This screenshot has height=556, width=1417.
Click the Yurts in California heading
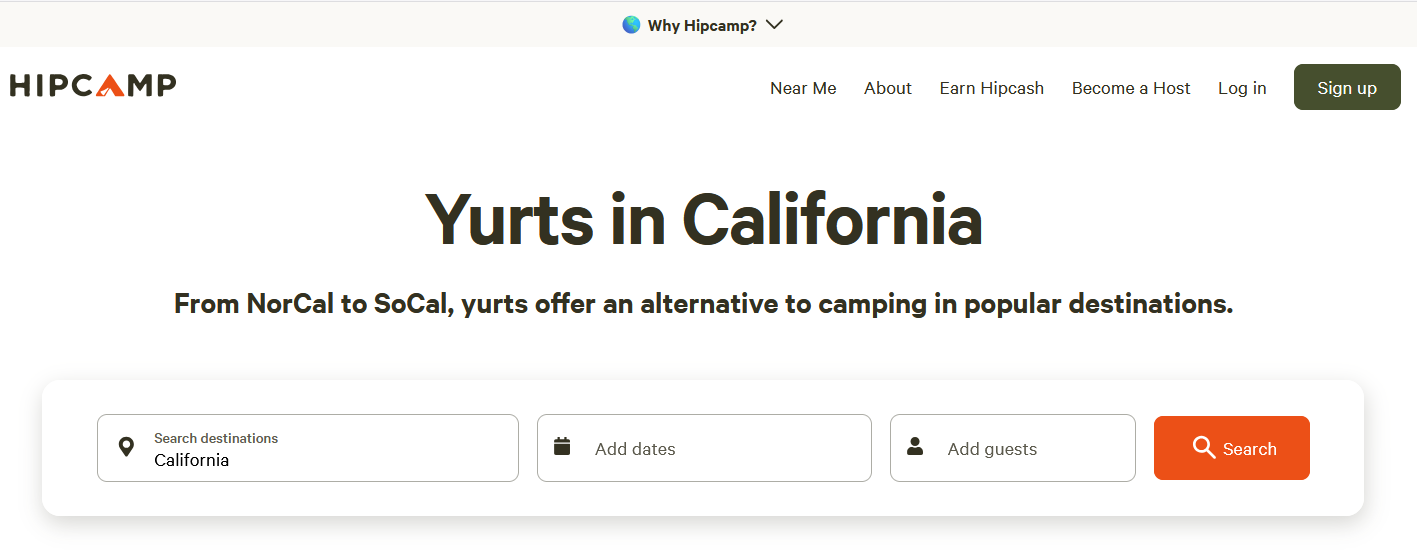pyautogui.click(x=704, y=219)
